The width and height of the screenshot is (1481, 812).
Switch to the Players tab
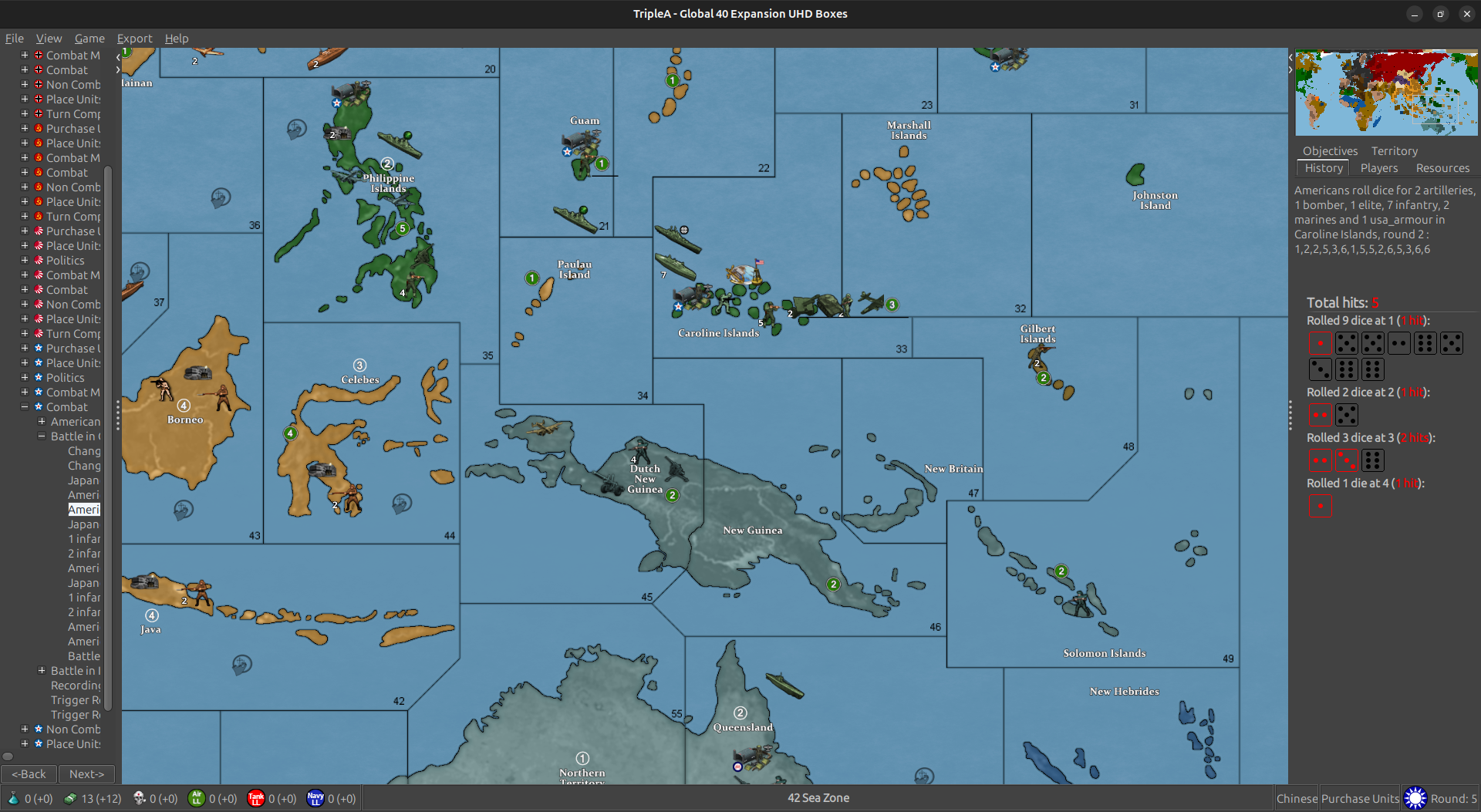pos(1378,168)
